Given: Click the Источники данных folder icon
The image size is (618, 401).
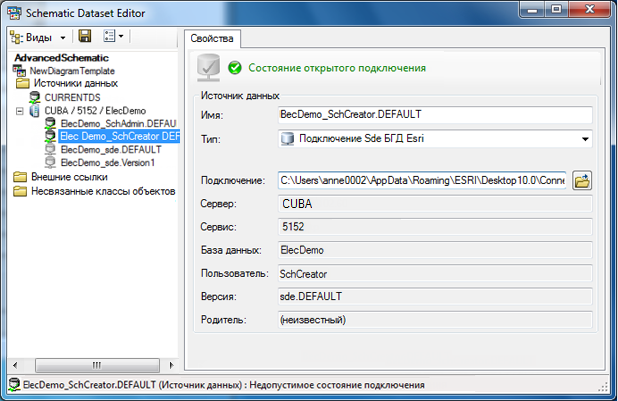Looking at the screenshot, I should pyautogui.click(x=23, y=83).
